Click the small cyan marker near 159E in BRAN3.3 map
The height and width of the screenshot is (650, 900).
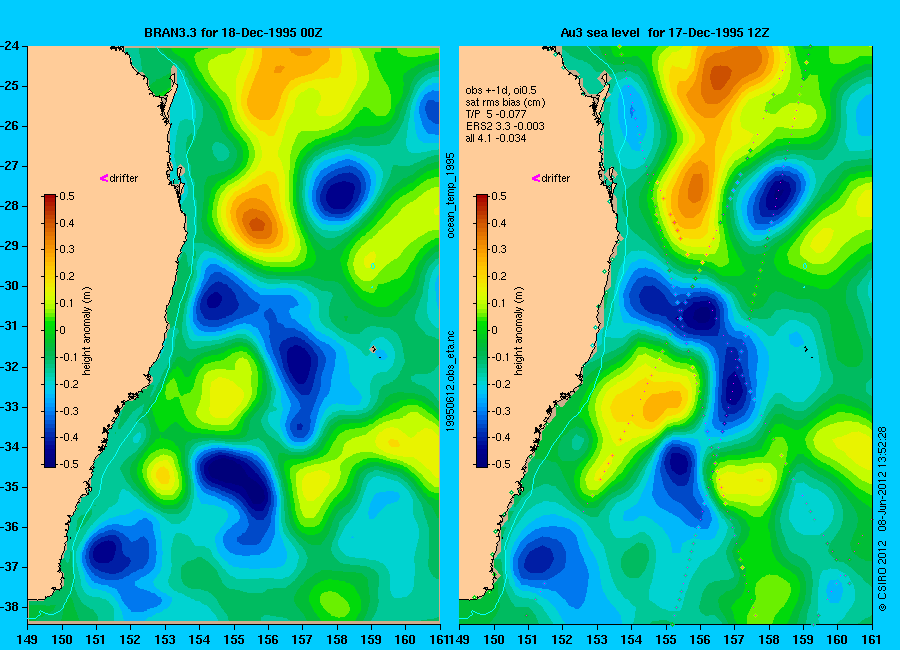(x=373, y=266)
